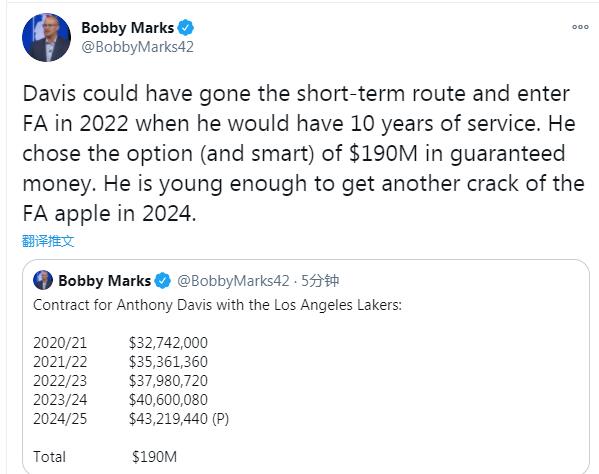Open the @BobbyMarks42 handle under the main name
This screenshot has height=474, width=599.
tap(138, 47)
